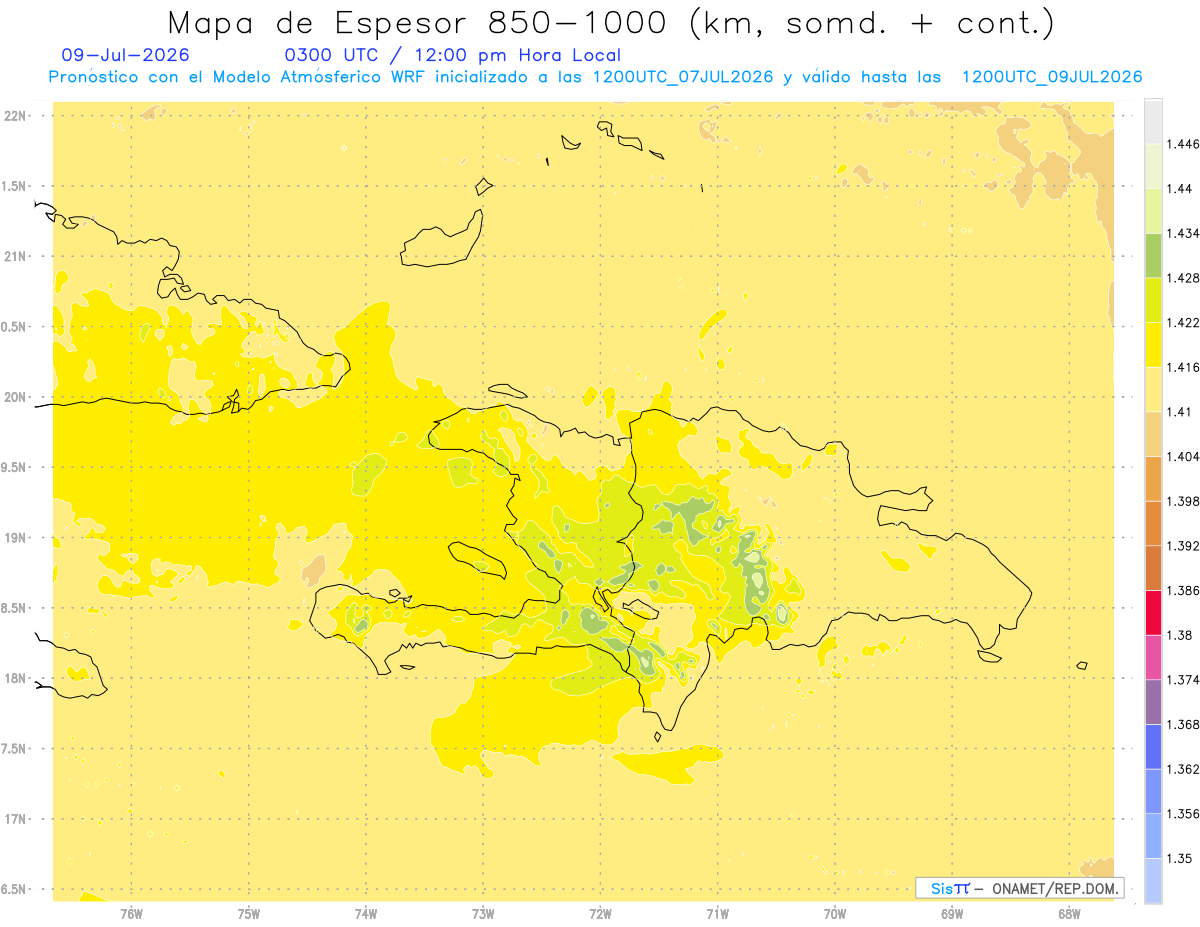Click the 20N latitude label
The image size is (1200, 927).
click(17, 397)
